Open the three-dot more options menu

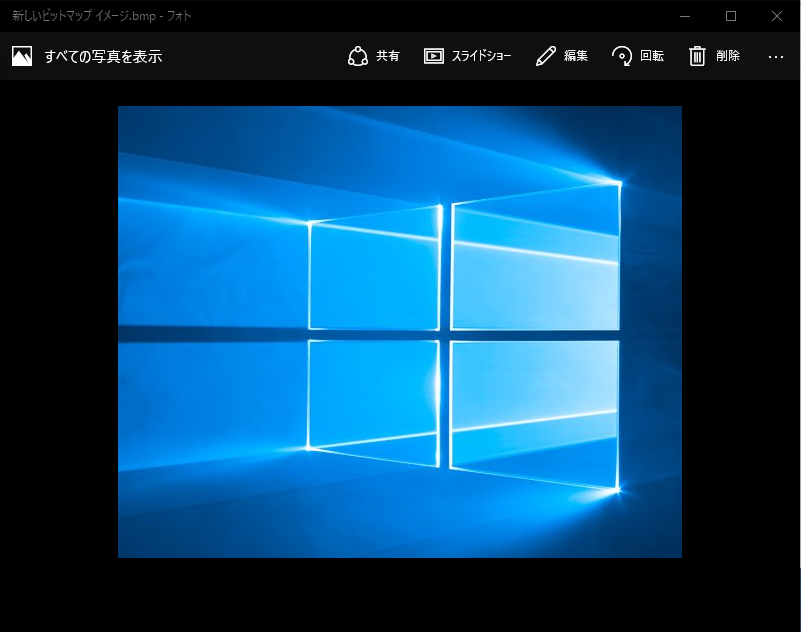776,57
